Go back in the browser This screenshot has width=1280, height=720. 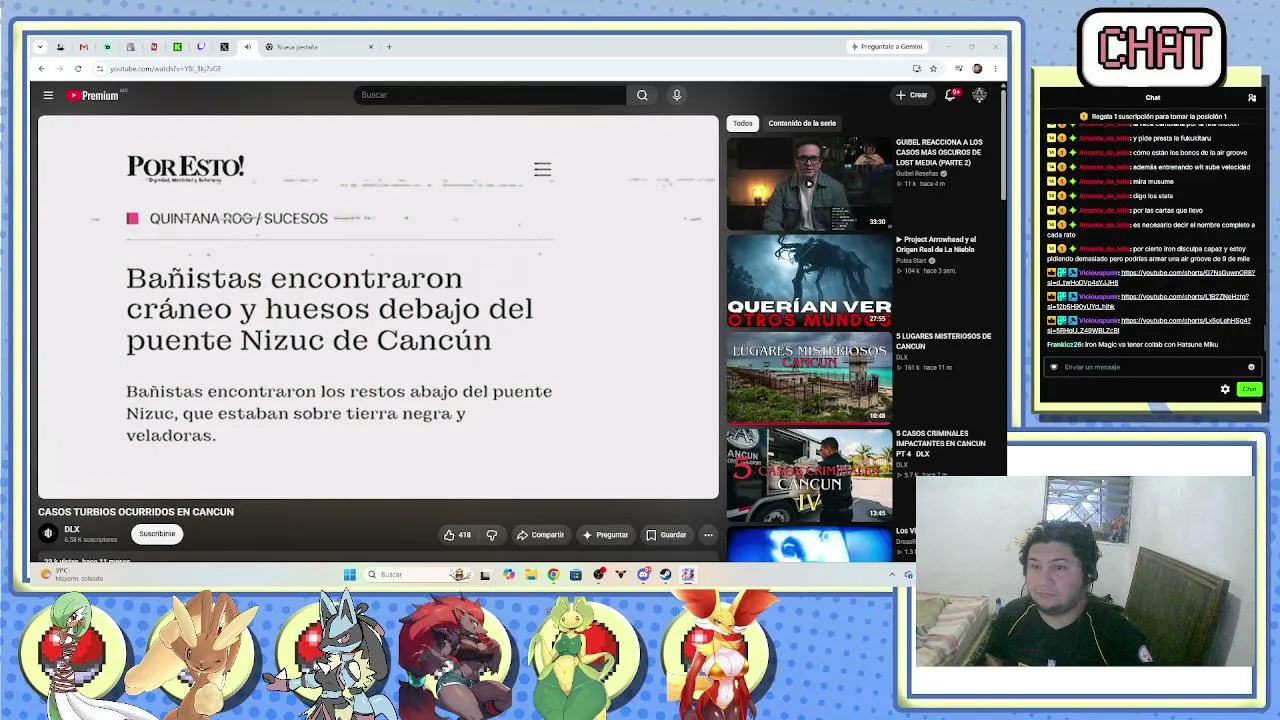(x=42, y=69)
